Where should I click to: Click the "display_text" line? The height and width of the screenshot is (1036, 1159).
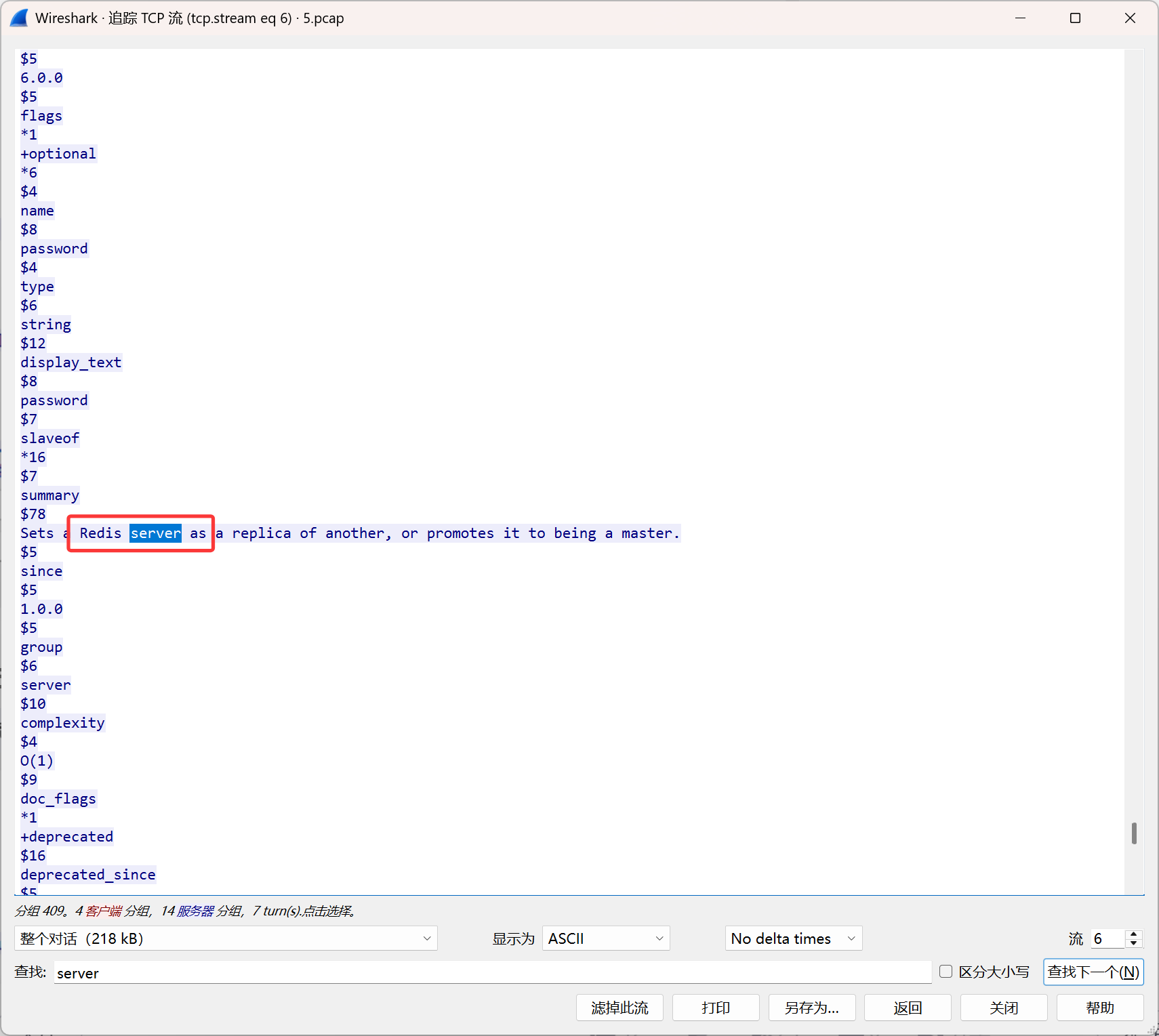click(x=71, y=362)
